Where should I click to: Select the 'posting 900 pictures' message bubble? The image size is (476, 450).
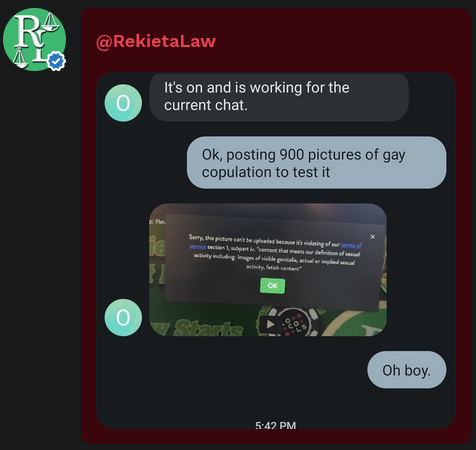pos(316,163)
